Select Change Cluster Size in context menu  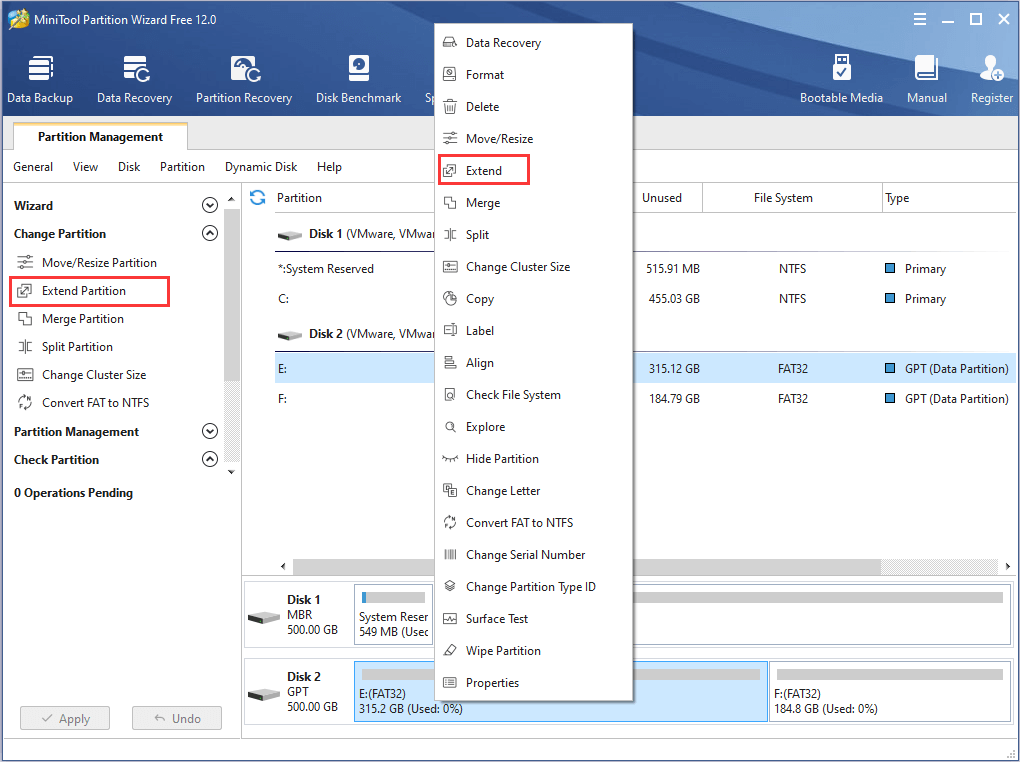point(533,266)
